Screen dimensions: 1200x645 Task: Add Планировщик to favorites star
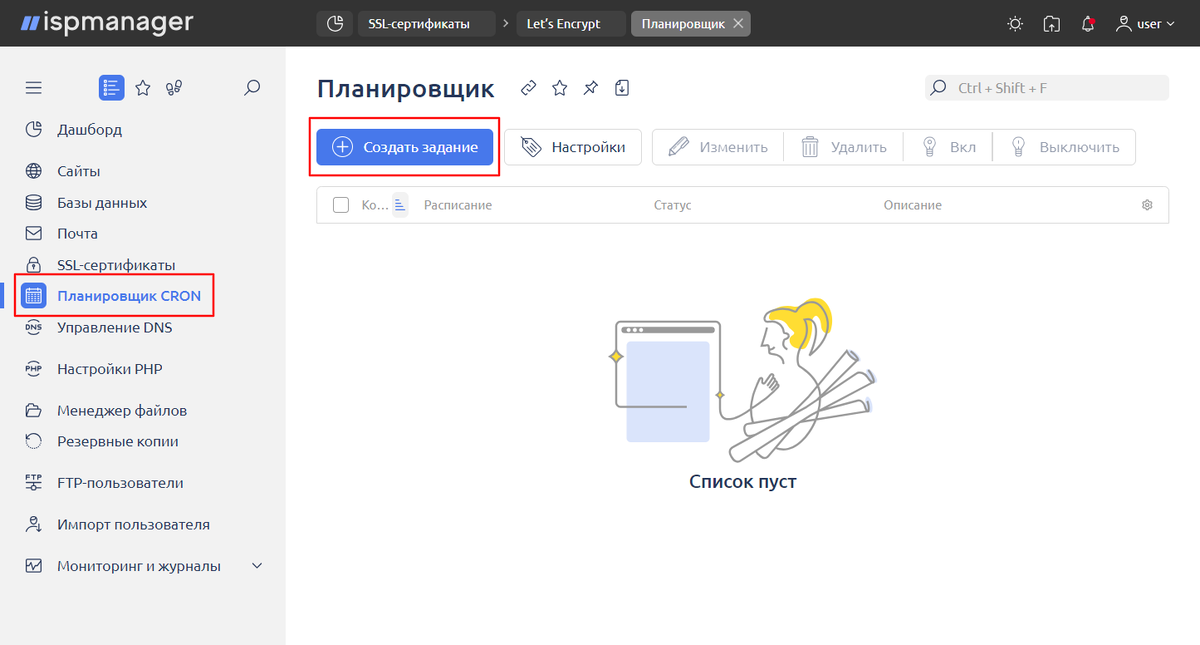tap(560, 88)
